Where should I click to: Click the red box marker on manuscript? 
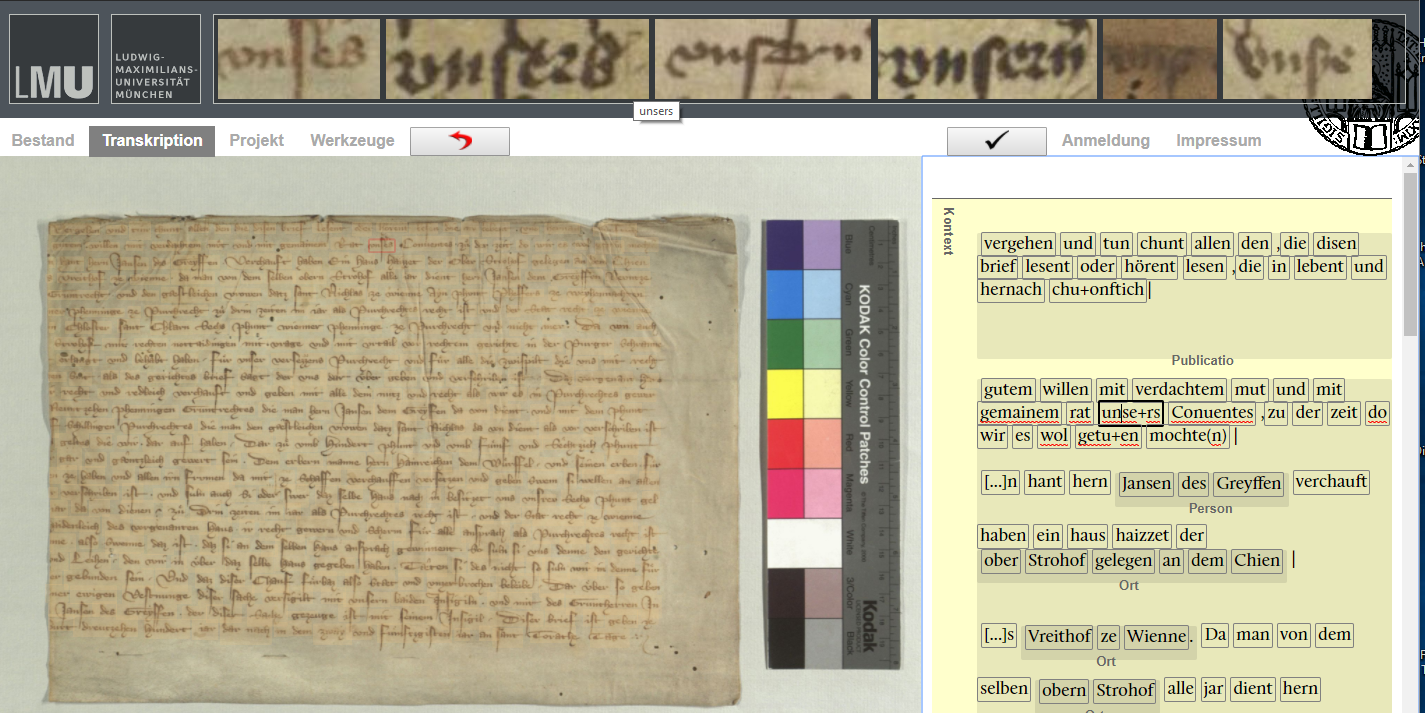(381, 244)
